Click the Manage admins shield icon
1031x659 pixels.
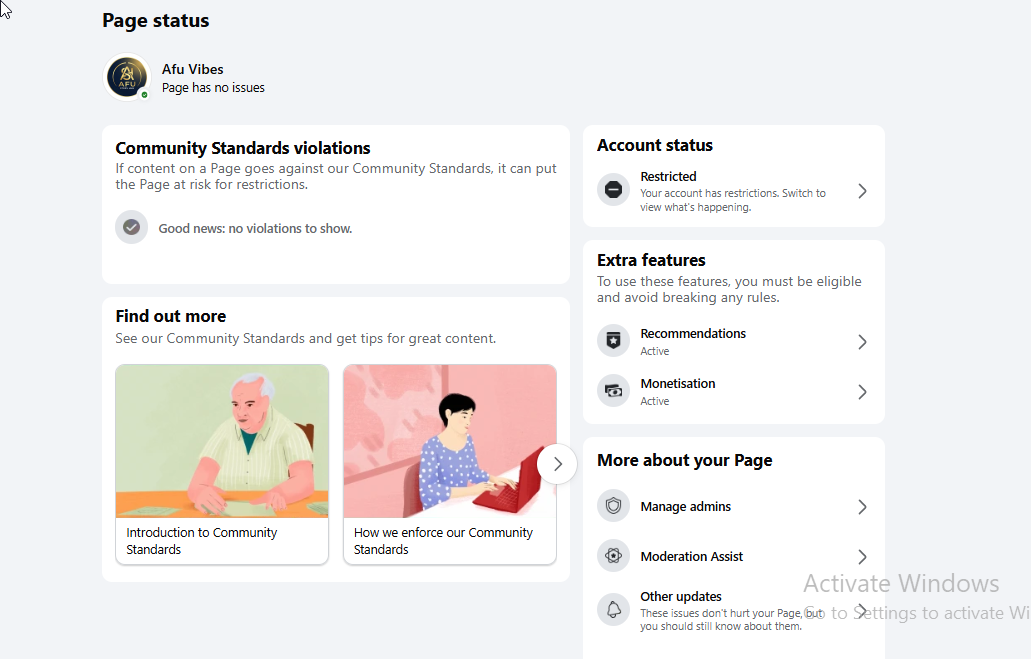point(613,506)
